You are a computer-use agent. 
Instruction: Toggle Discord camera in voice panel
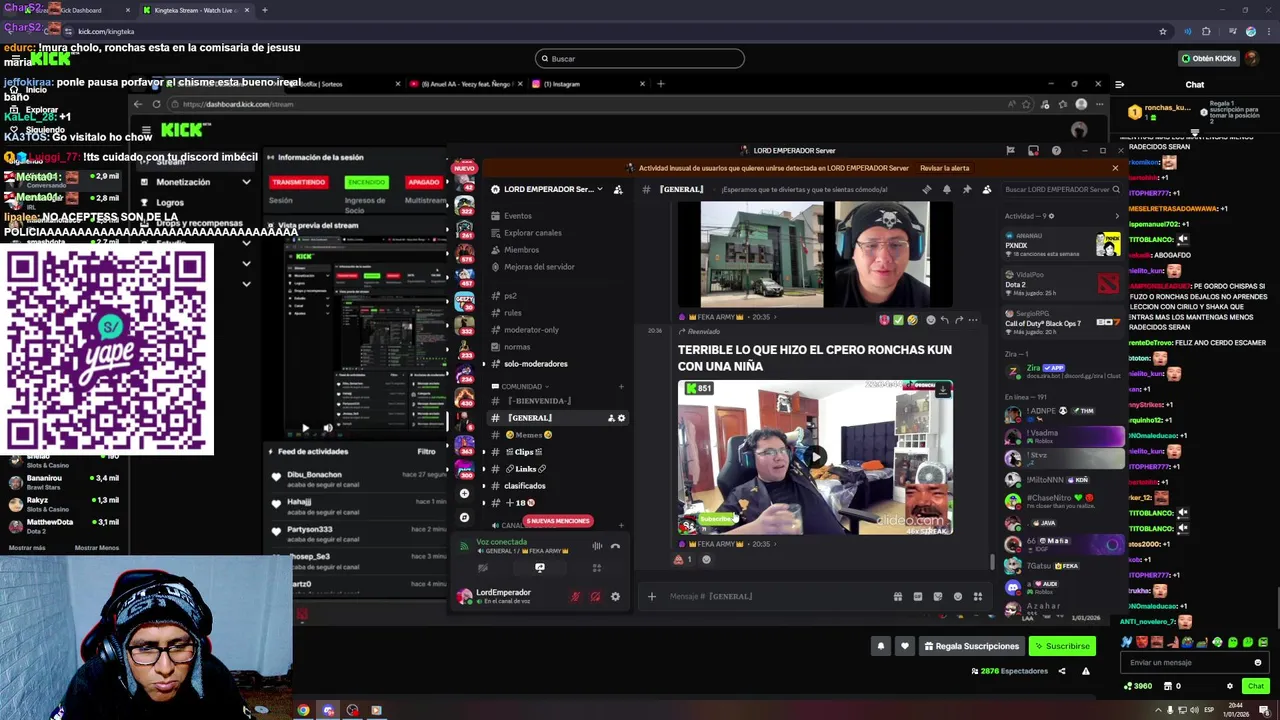[483, 568]
